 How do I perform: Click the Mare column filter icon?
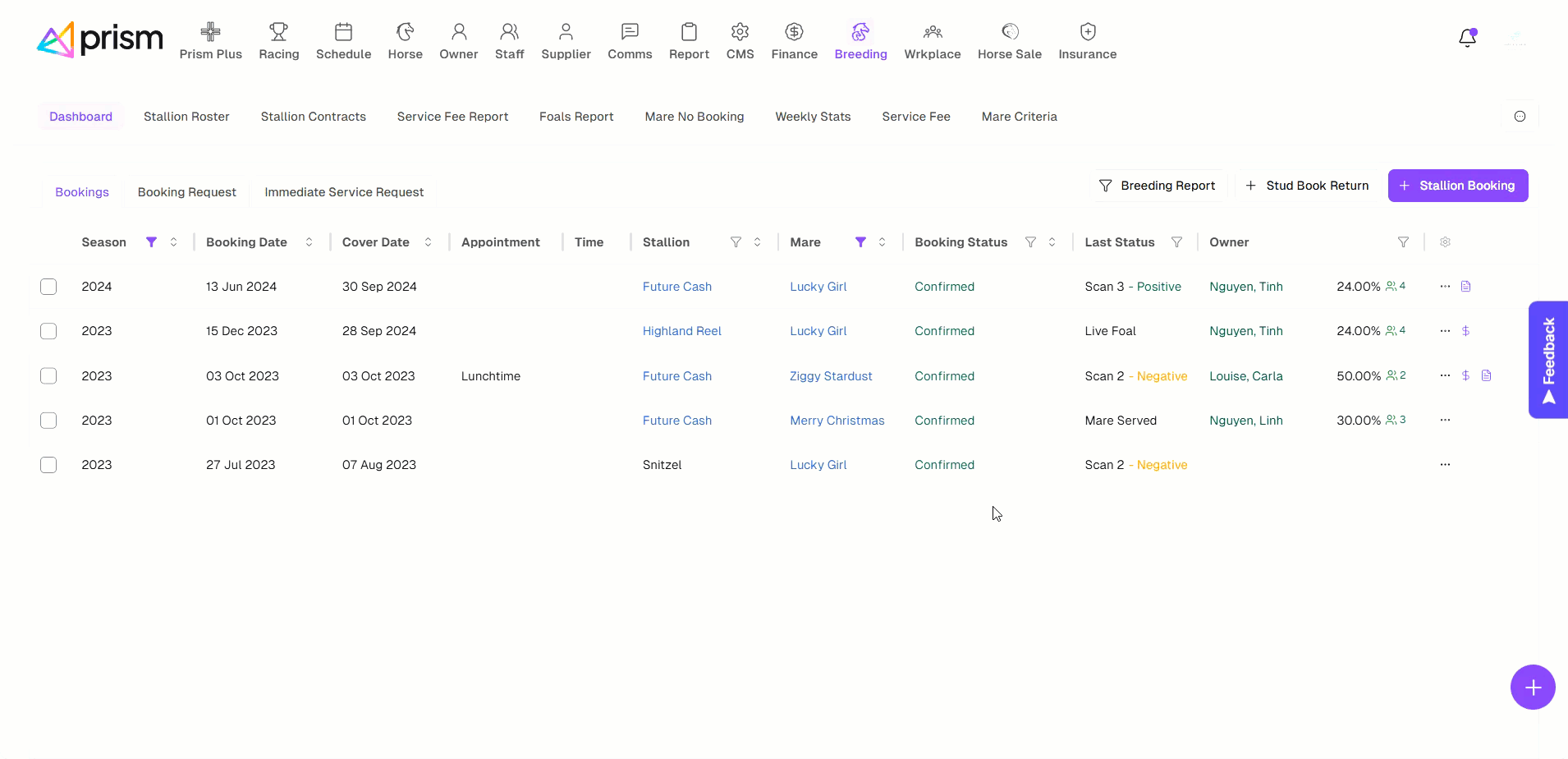(x=860, y=242)
